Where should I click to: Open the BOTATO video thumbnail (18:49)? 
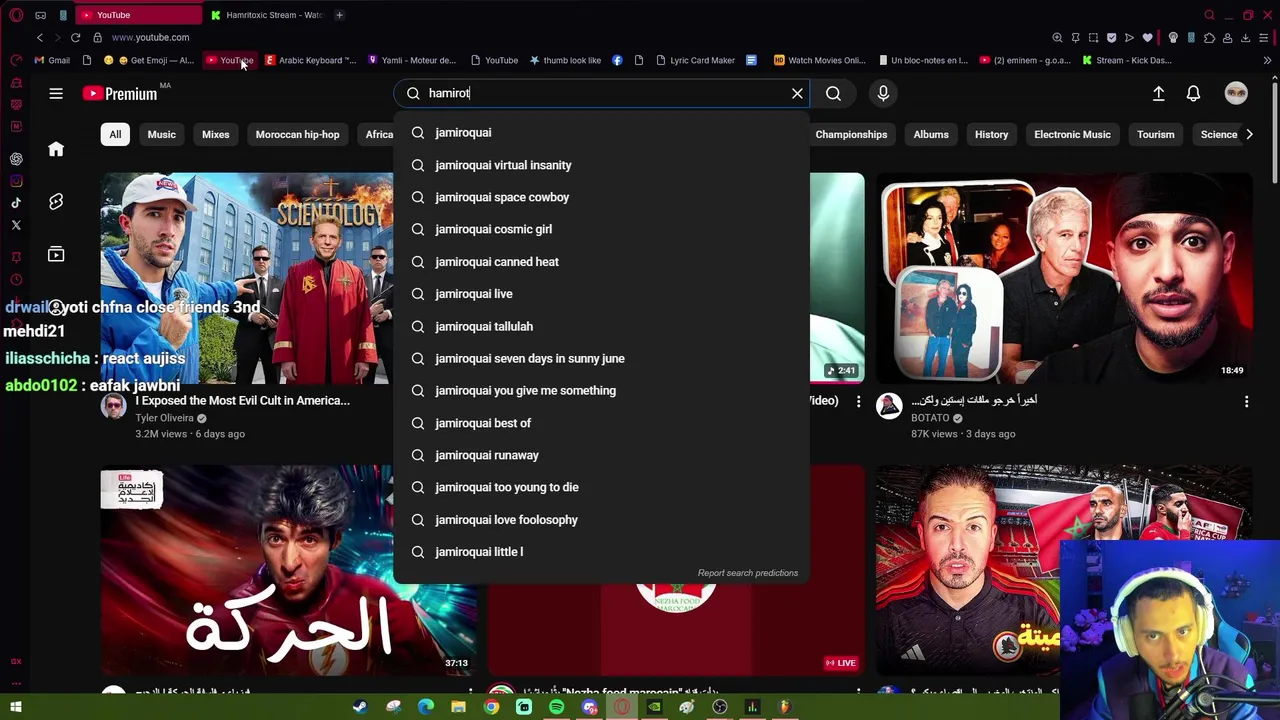pyautogui.click(x=1064, y=278)
